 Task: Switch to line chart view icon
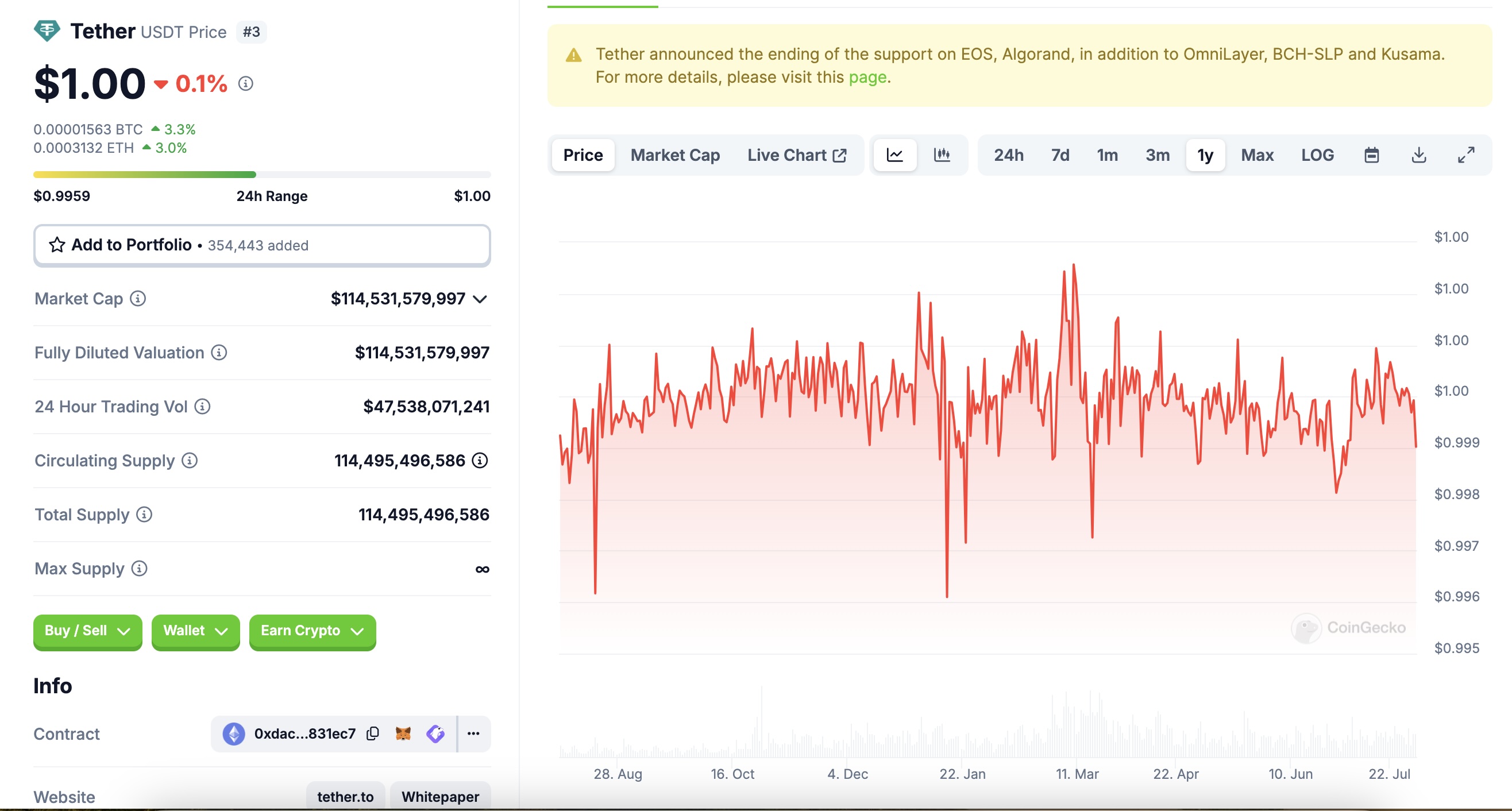pos(894,155)
